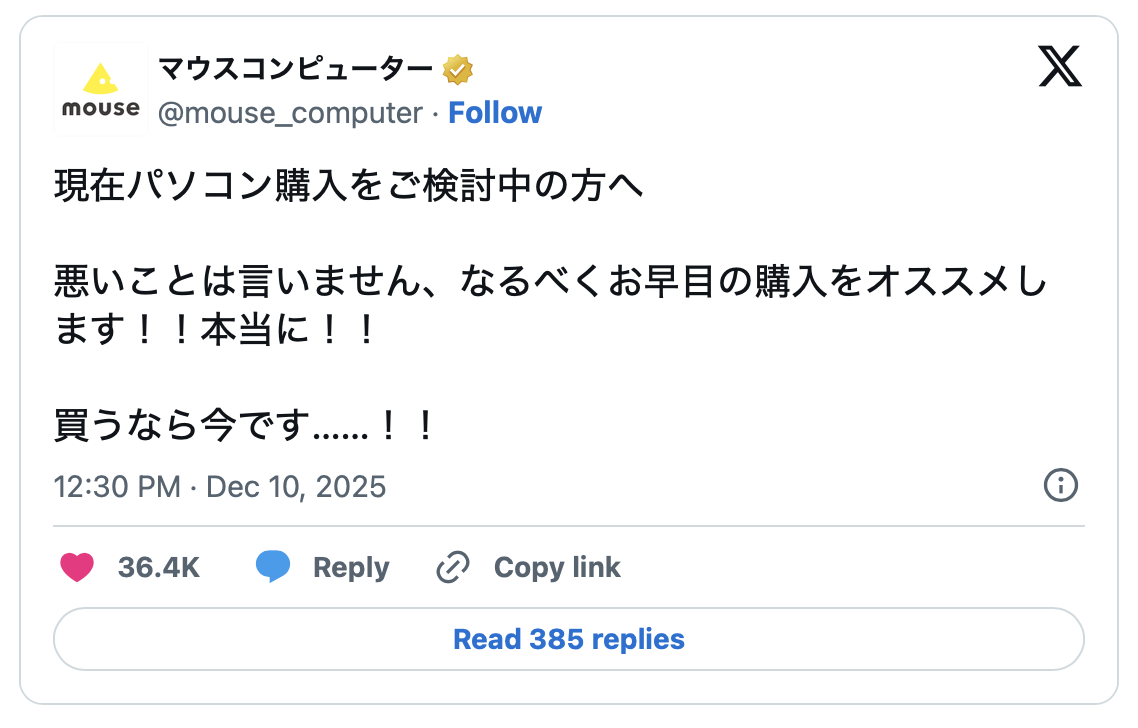Click the Copy link text label
Screen dimensions: 1138x728
pos(557,567)
